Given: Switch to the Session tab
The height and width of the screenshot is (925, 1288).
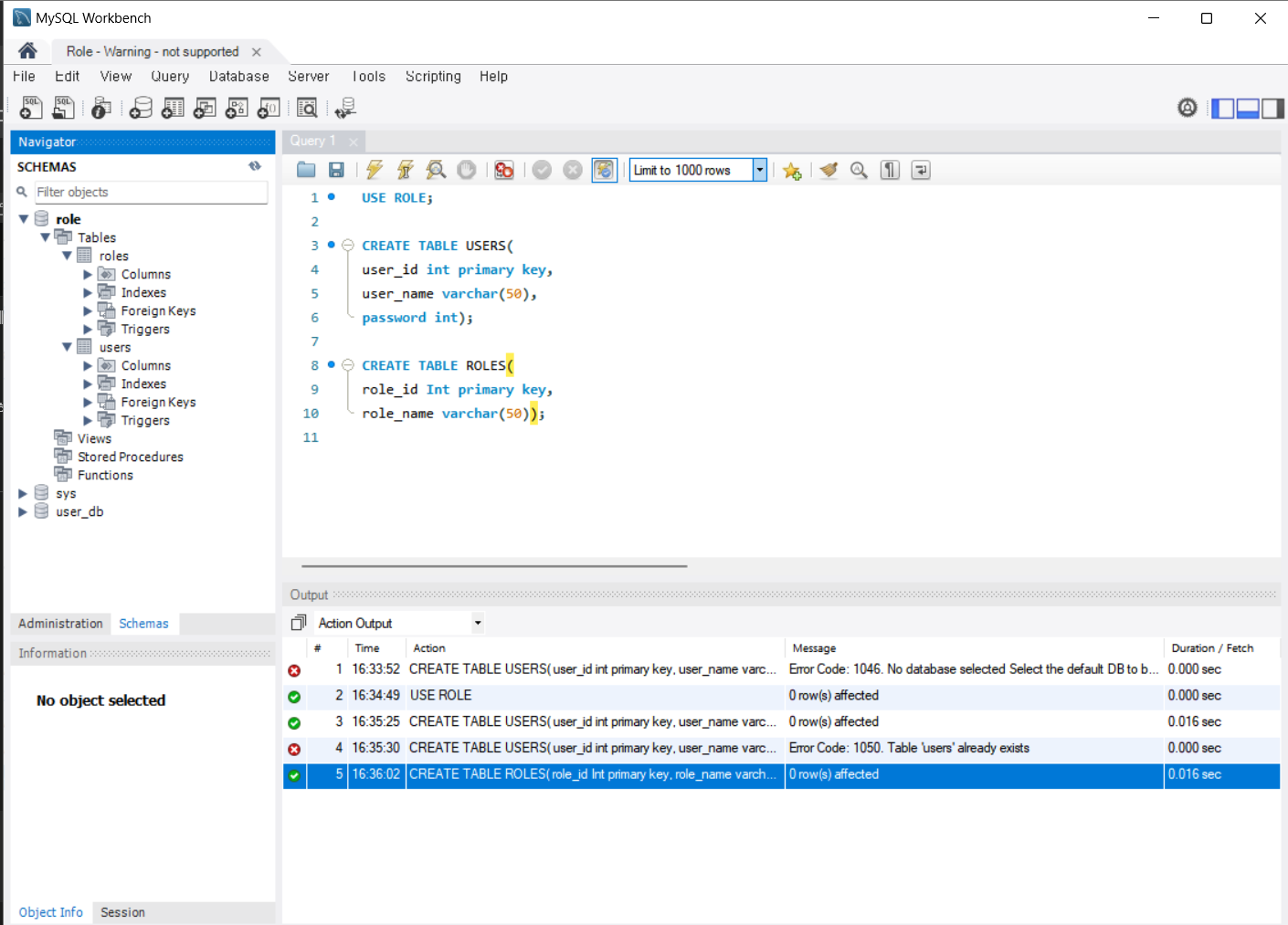Looking at the screenshot, I should pyautogui.click(x=122, y=912).
